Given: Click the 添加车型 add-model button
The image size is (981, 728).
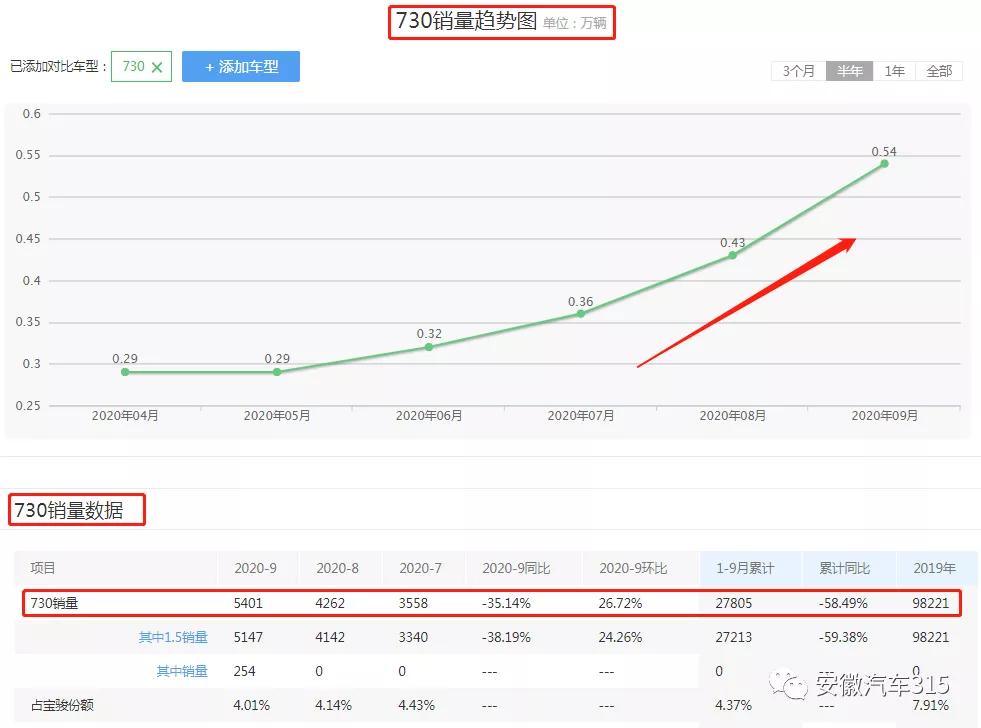Looking at the screenshot, I should 241,66.
